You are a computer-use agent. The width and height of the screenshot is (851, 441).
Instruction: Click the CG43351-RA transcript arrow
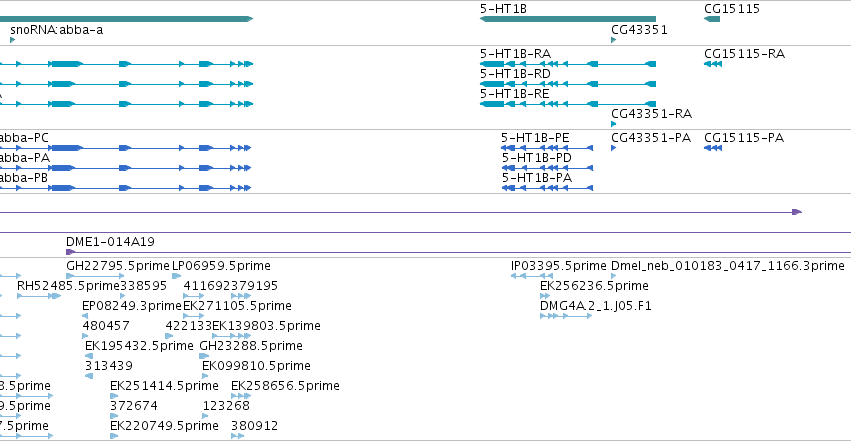point(614,124)
